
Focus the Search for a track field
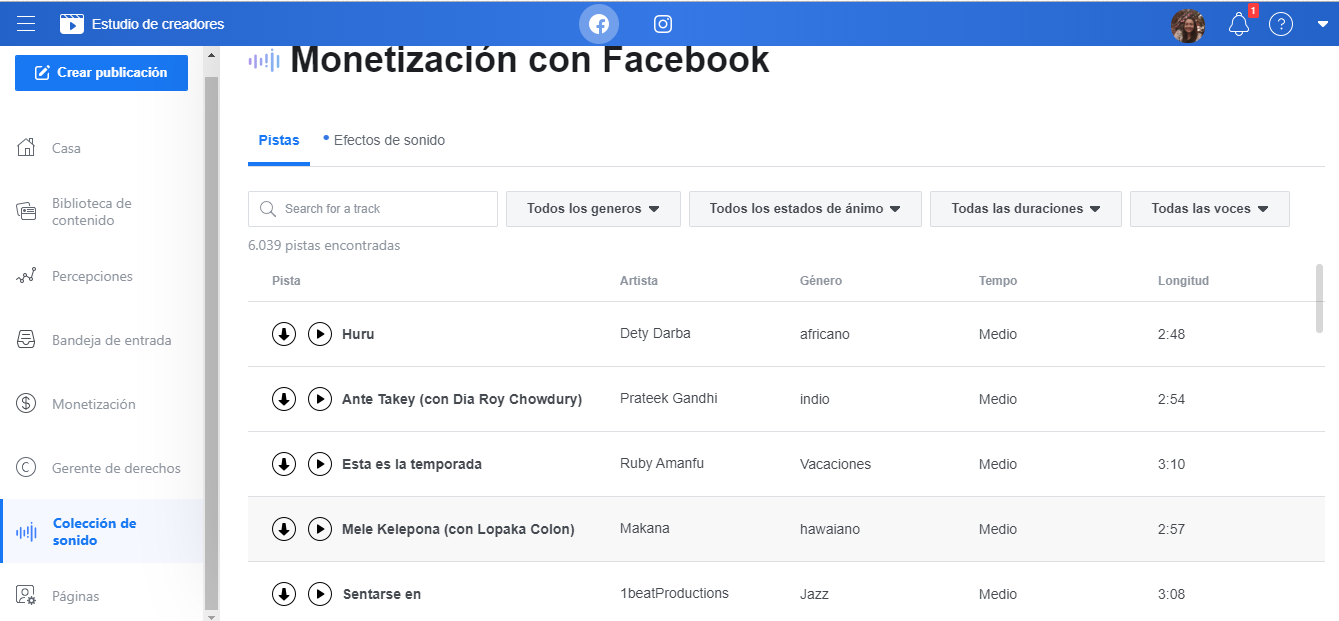pos(373,209)
